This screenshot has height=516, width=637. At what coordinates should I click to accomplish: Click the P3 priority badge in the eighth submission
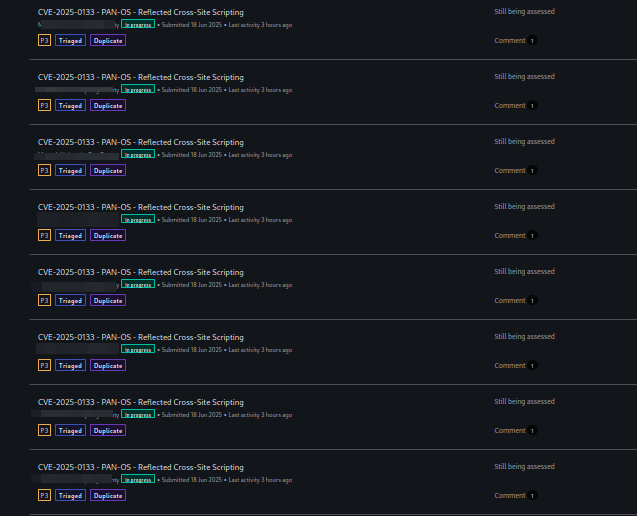click(44, 495)
